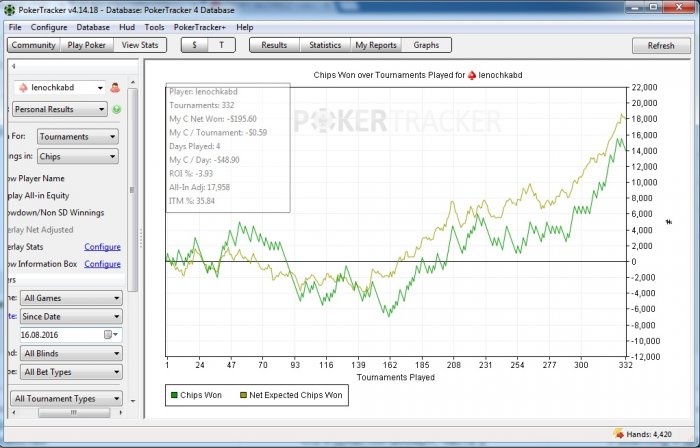Image resolution: width=700 pixels, height=448 pixels.
Task: Open the calendar picker in the date field
Action: click(x=111, y=334)
